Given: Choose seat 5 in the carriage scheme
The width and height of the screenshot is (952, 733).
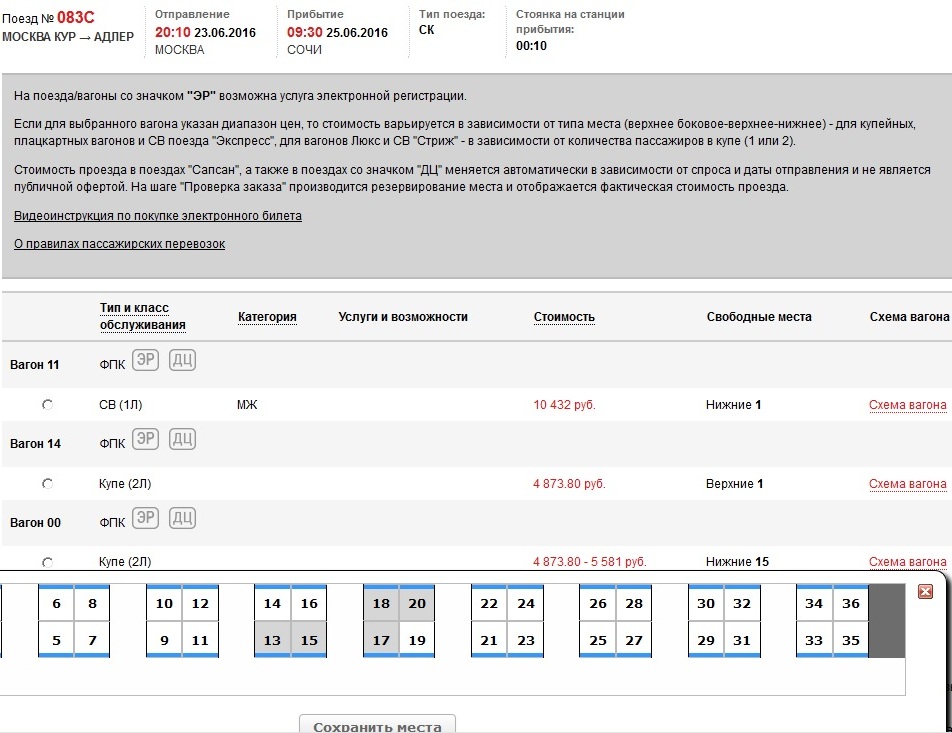Looking at the screenshot, I should click(56, 640).
